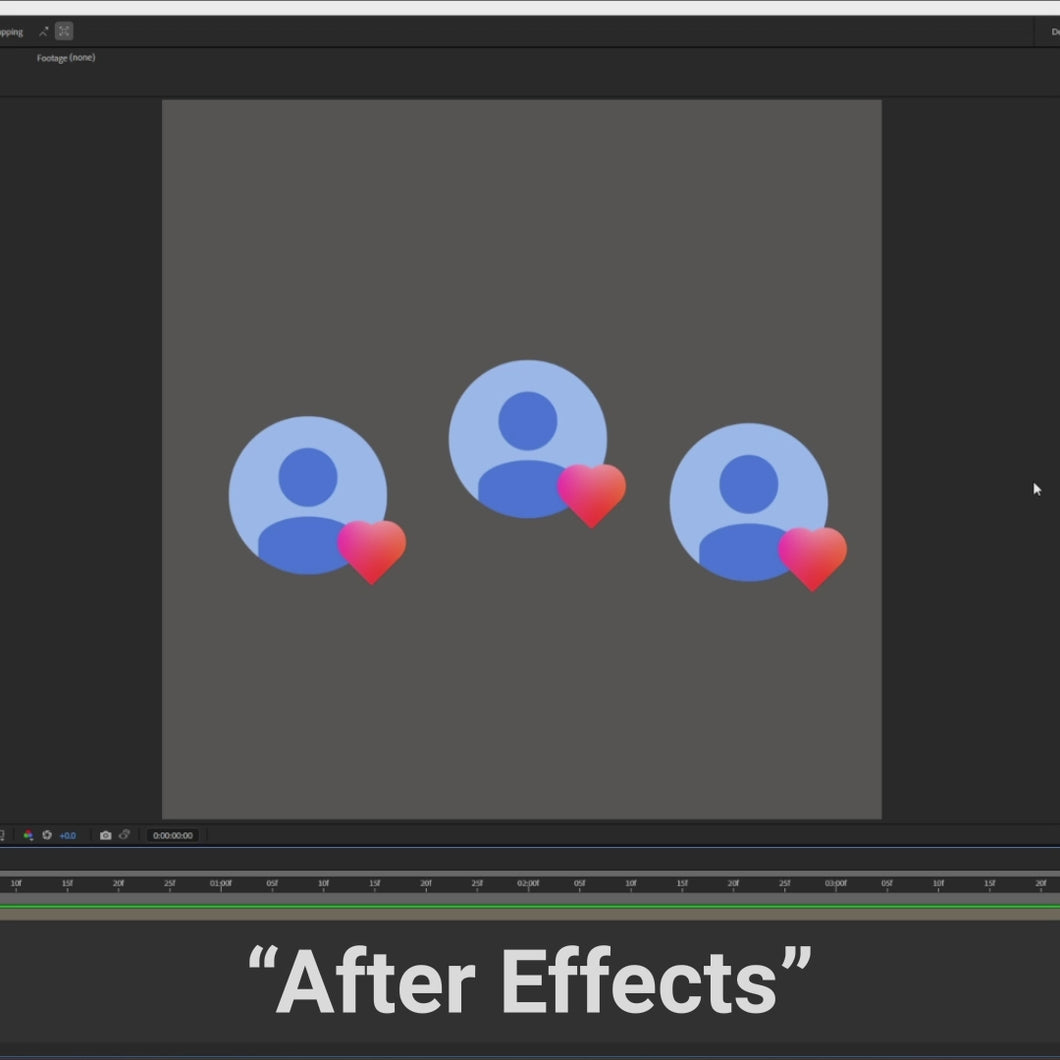Toggle the snap-to-bounding-box option icon
The image size is (1060, 1060).
64,31
